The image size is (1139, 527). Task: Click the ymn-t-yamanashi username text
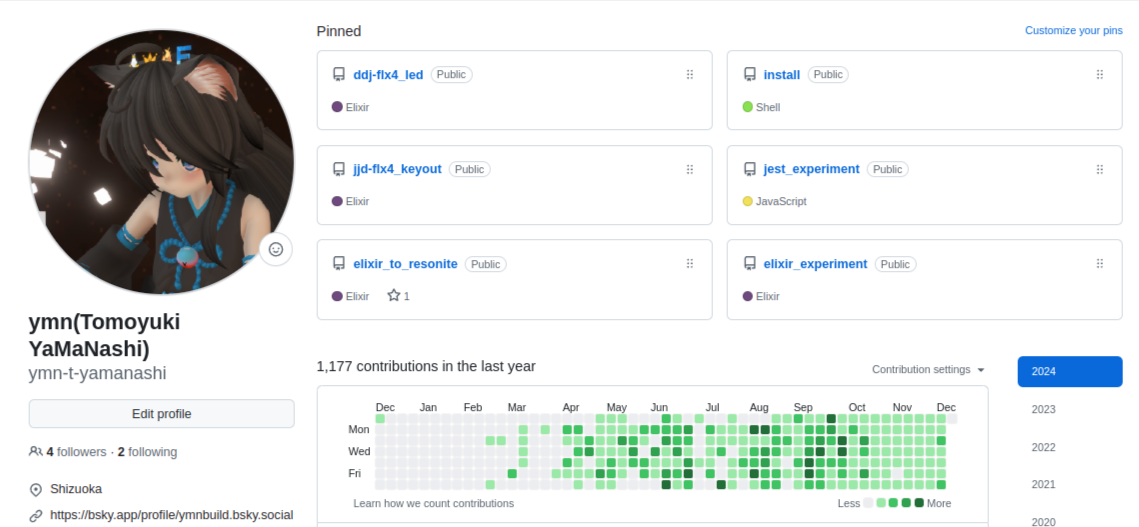[97, 373]
